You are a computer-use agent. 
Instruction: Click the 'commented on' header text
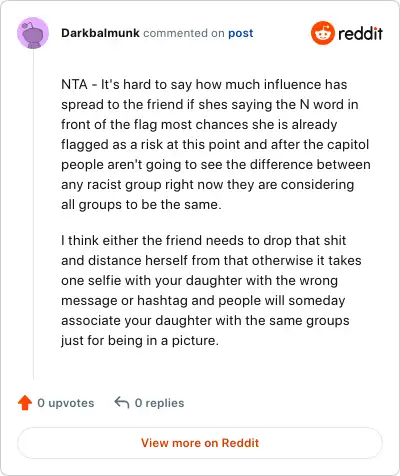click(184, 33)
